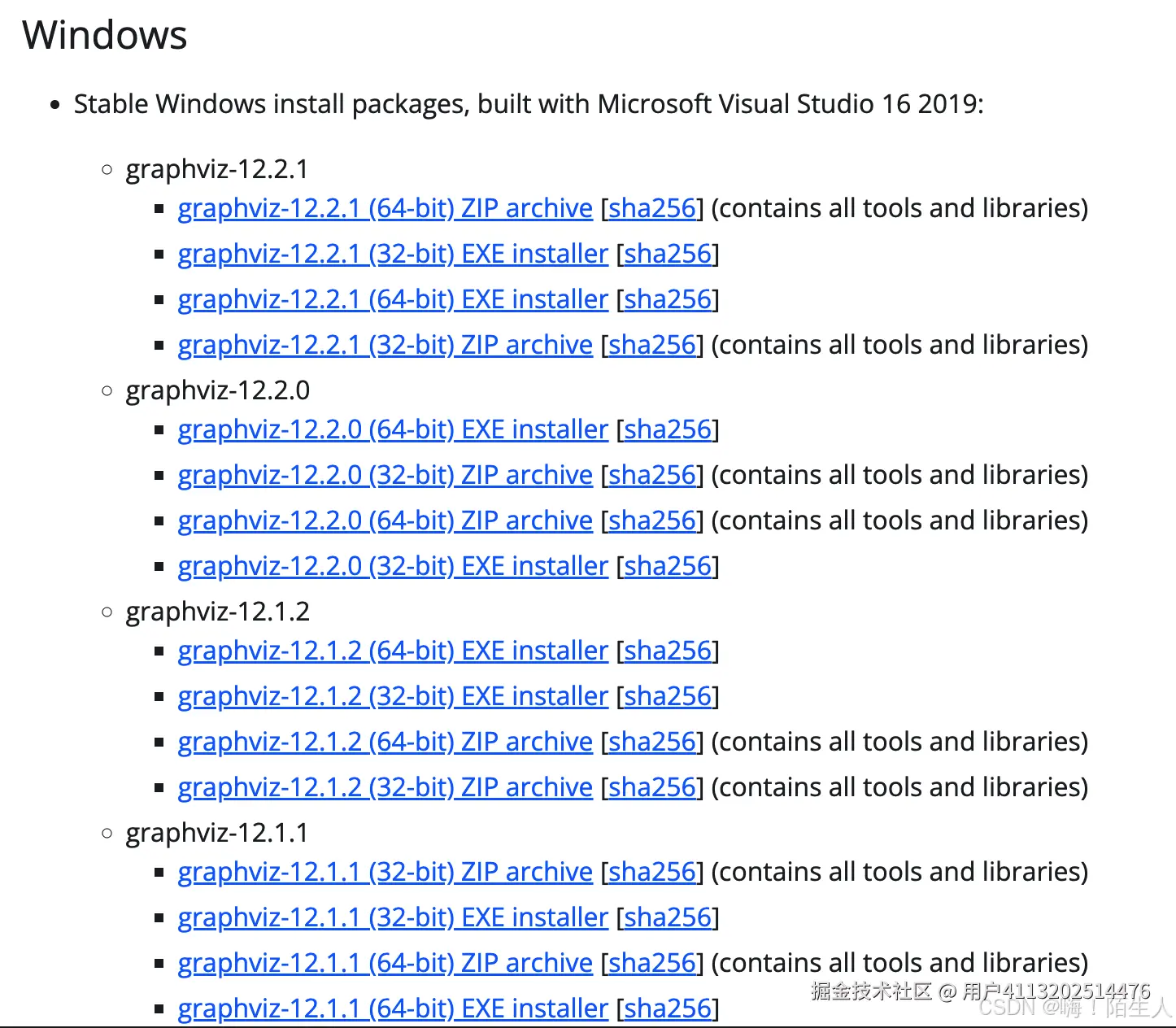
Task: Open sha256 for graphviz-12.1.1 32-bit EXE installer
Action: 668,917
